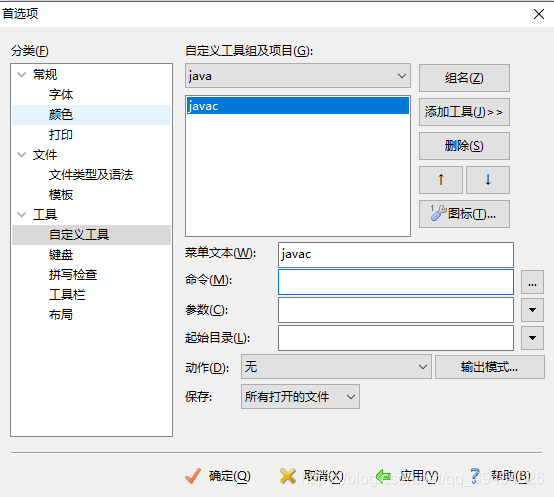Click the 删除(S) button
The width and height of the screenshot is (554, 497).
click(x=464, y=146)
